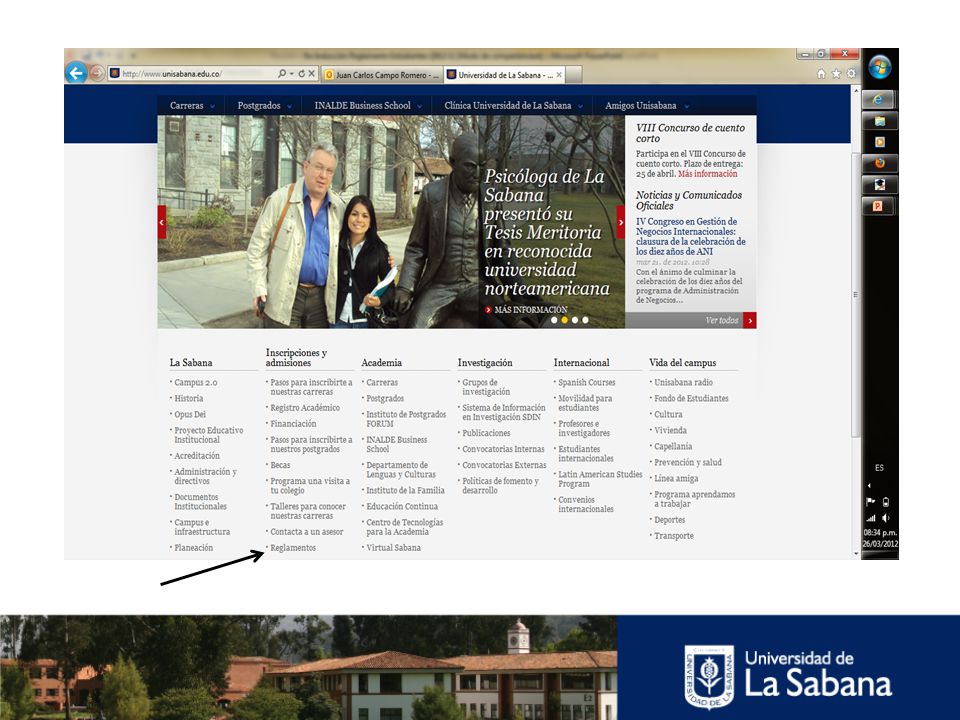Open the Becas link

click(x=280, y=465)
